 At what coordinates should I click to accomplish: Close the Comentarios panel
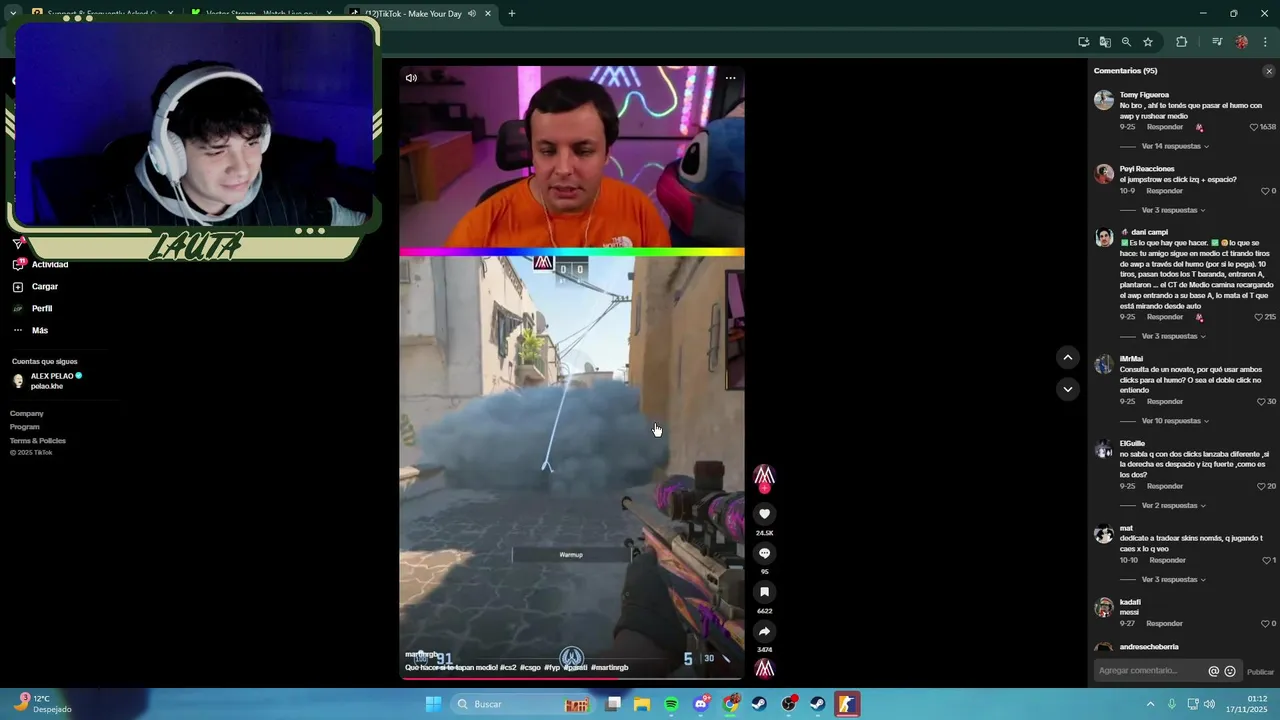pos(1269,71)
